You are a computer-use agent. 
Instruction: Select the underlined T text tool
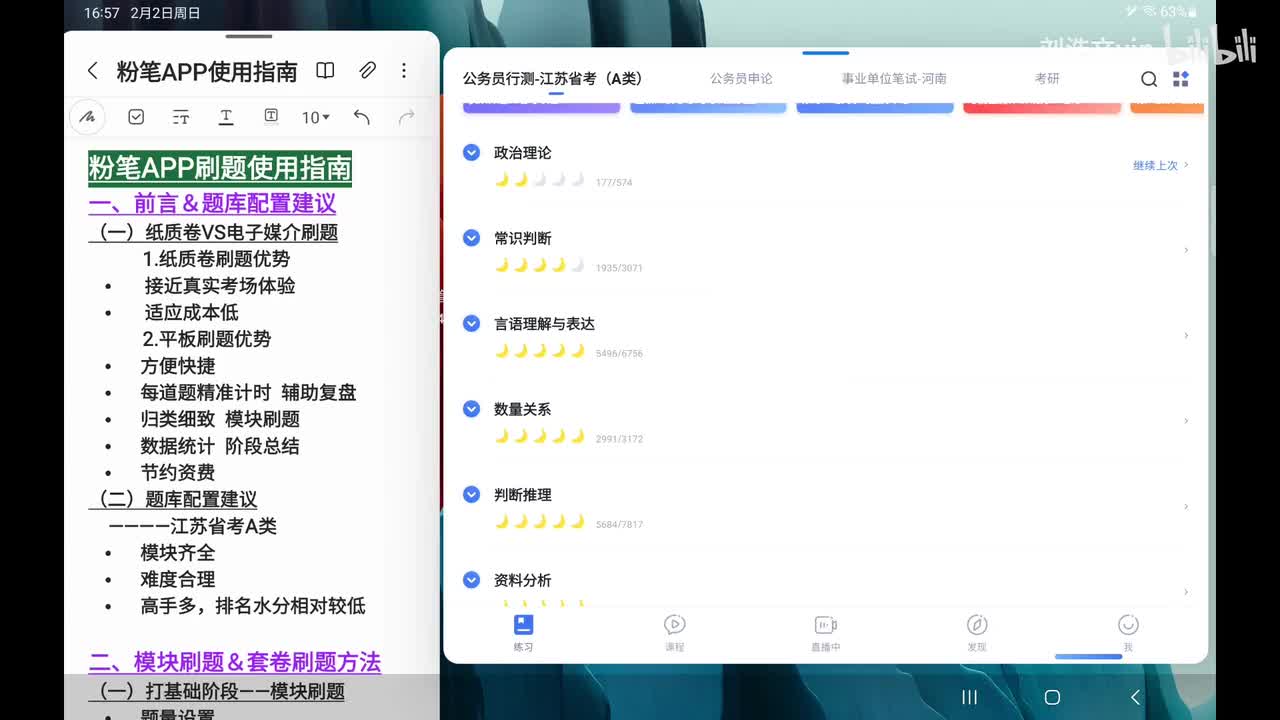point(226,117)
